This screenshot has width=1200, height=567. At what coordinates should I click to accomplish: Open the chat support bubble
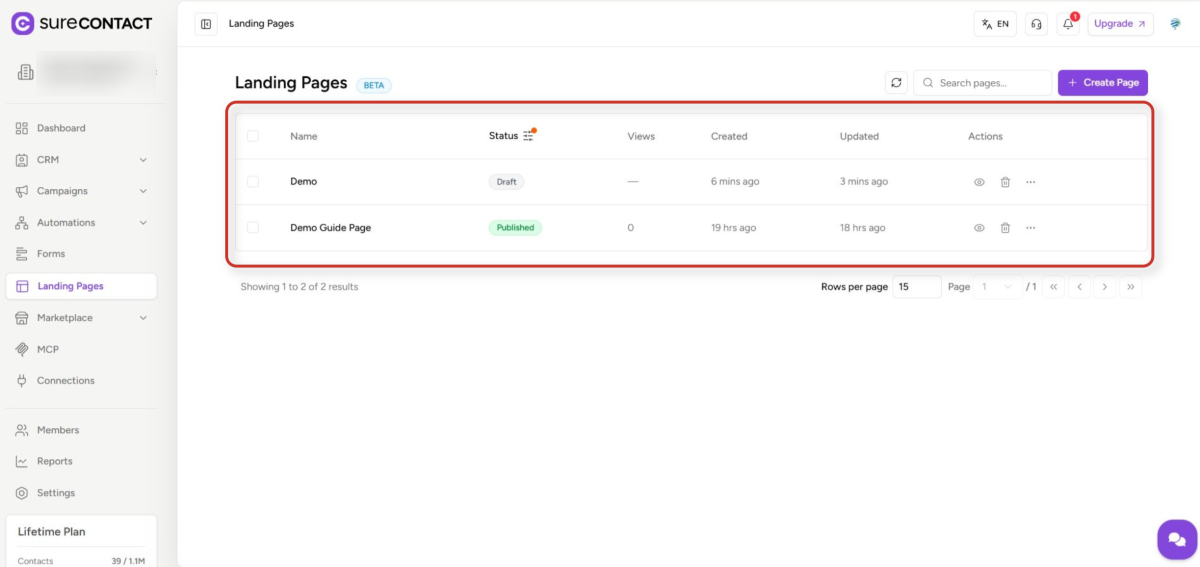[1177, 539]
